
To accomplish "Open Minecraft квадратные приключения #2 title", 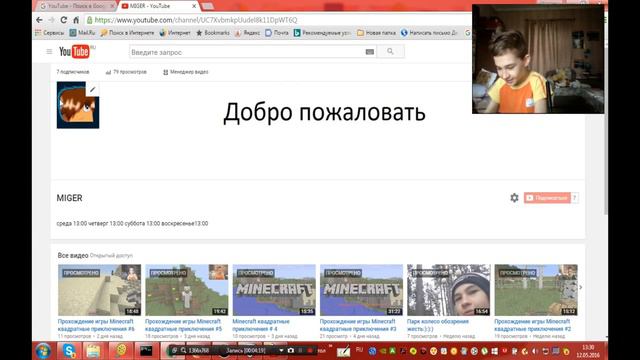I will [533, 325].
